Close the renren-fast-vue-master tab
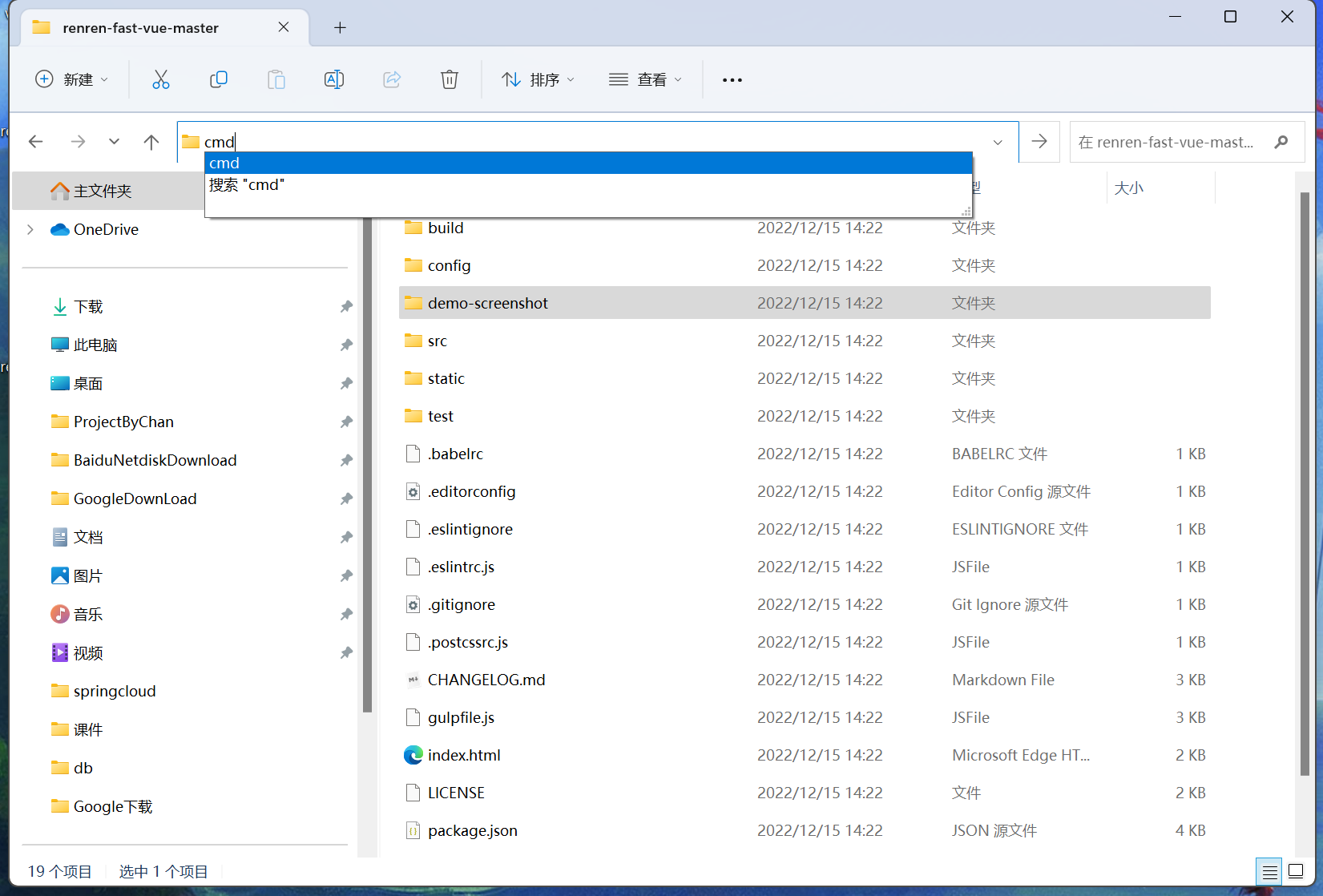Image resolution: width=1323 pixels, height=896 pixels. [x=284, y=27]
